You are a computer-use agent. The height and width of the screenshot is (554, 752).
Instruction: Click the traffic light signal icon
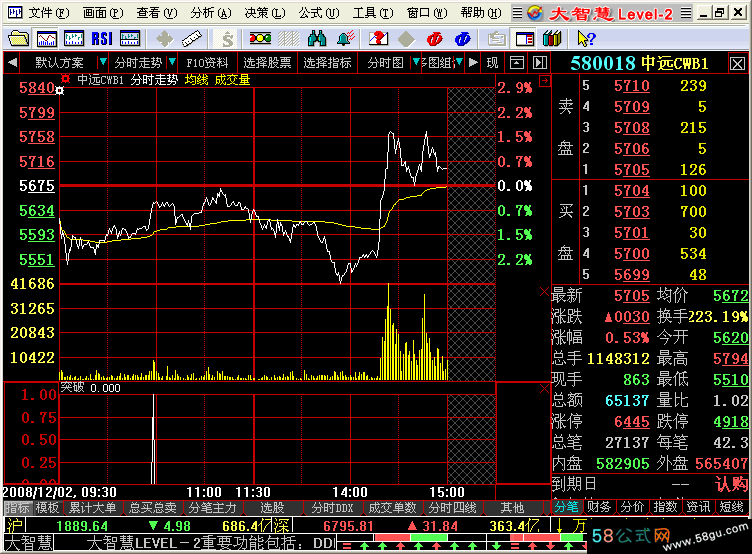pos(260,38)
